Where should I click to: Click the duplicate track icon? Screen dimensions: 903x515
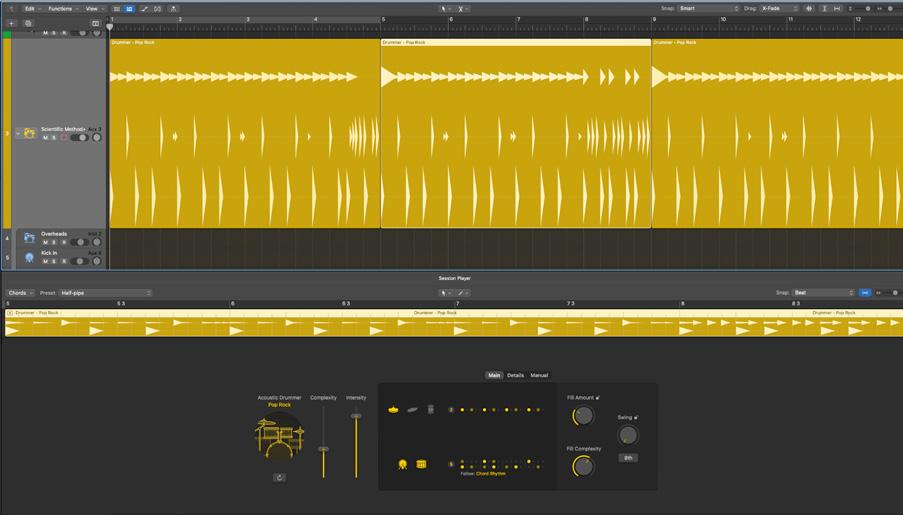coord(28,24)
